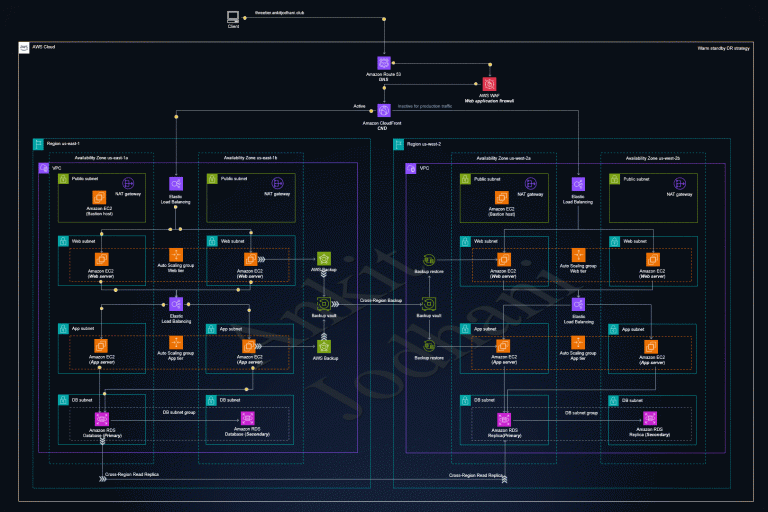Screen dimensions: 768x512
Task: Select the NAT gateway icon in us-east-1a
Action: tap(128, 184)
